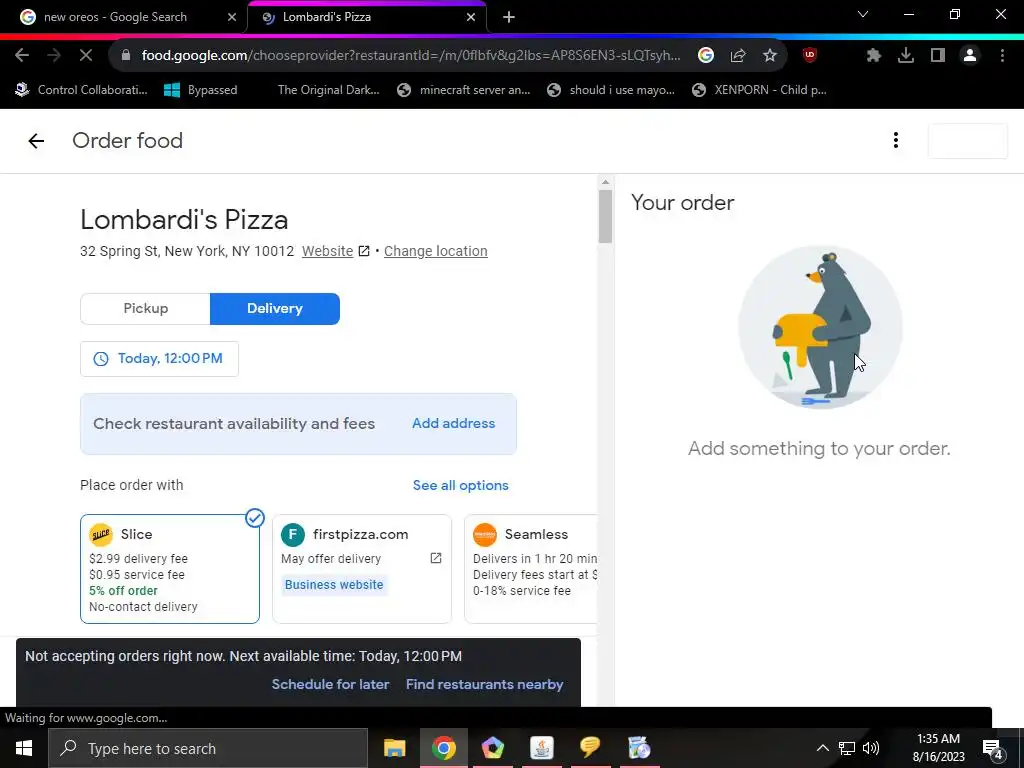Open File Explorer from taskbar
This screenshot has width=1024, height=768.
click(x=394, y=748)
